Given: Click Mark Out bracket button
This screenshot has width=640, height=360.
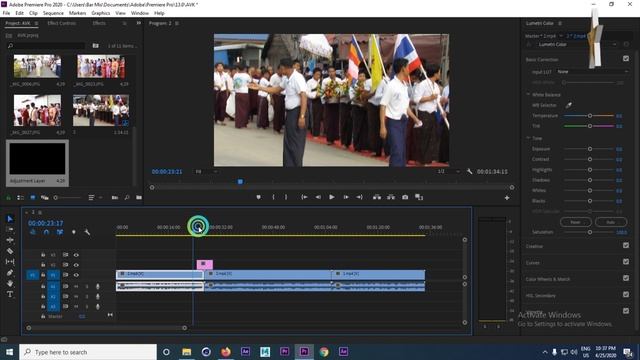Looking at the screenshot, I should (x=286, y=197).
